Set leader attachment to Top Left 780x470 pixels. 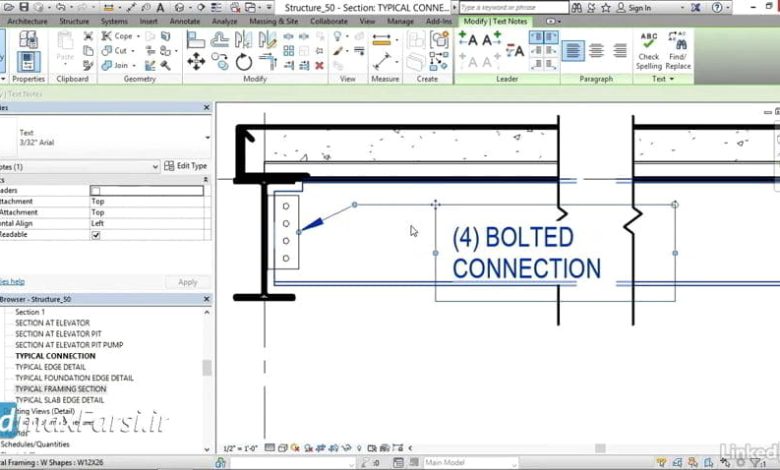point(536,37)
